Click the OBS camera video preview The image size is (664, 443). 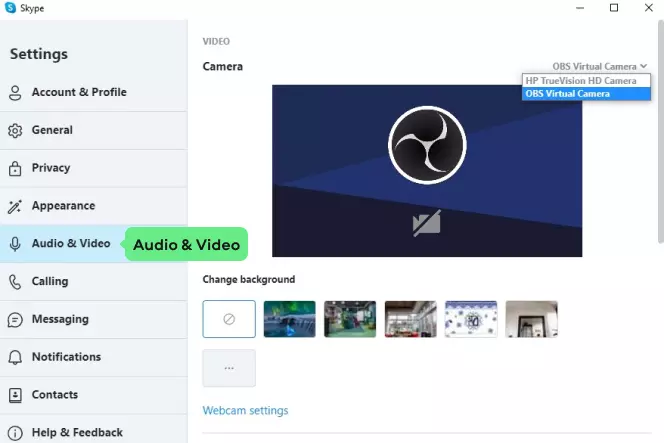427,171
